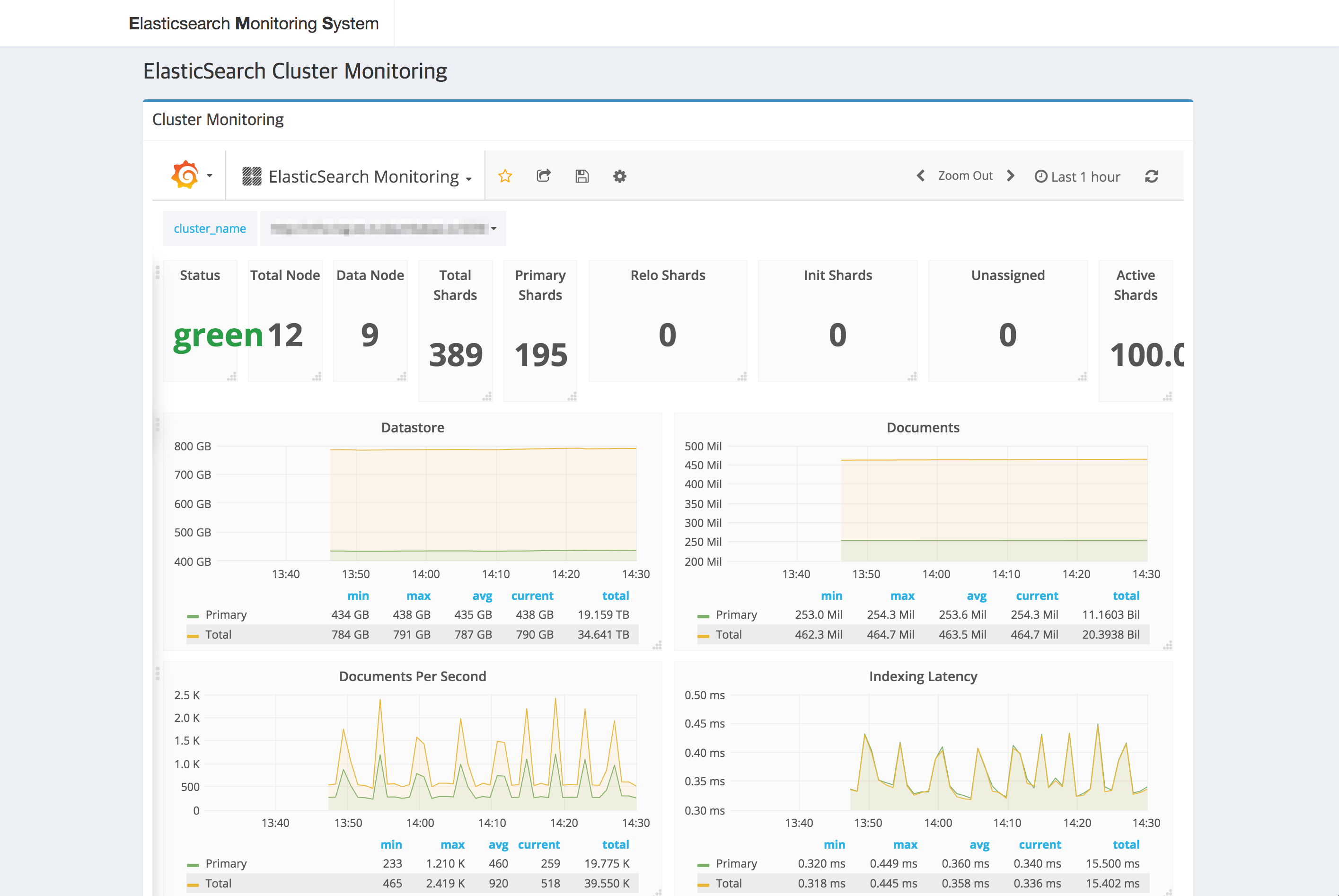Click the Indexing Latency chart area
The width and height of the screenshot is (1339, 896).
940,753
